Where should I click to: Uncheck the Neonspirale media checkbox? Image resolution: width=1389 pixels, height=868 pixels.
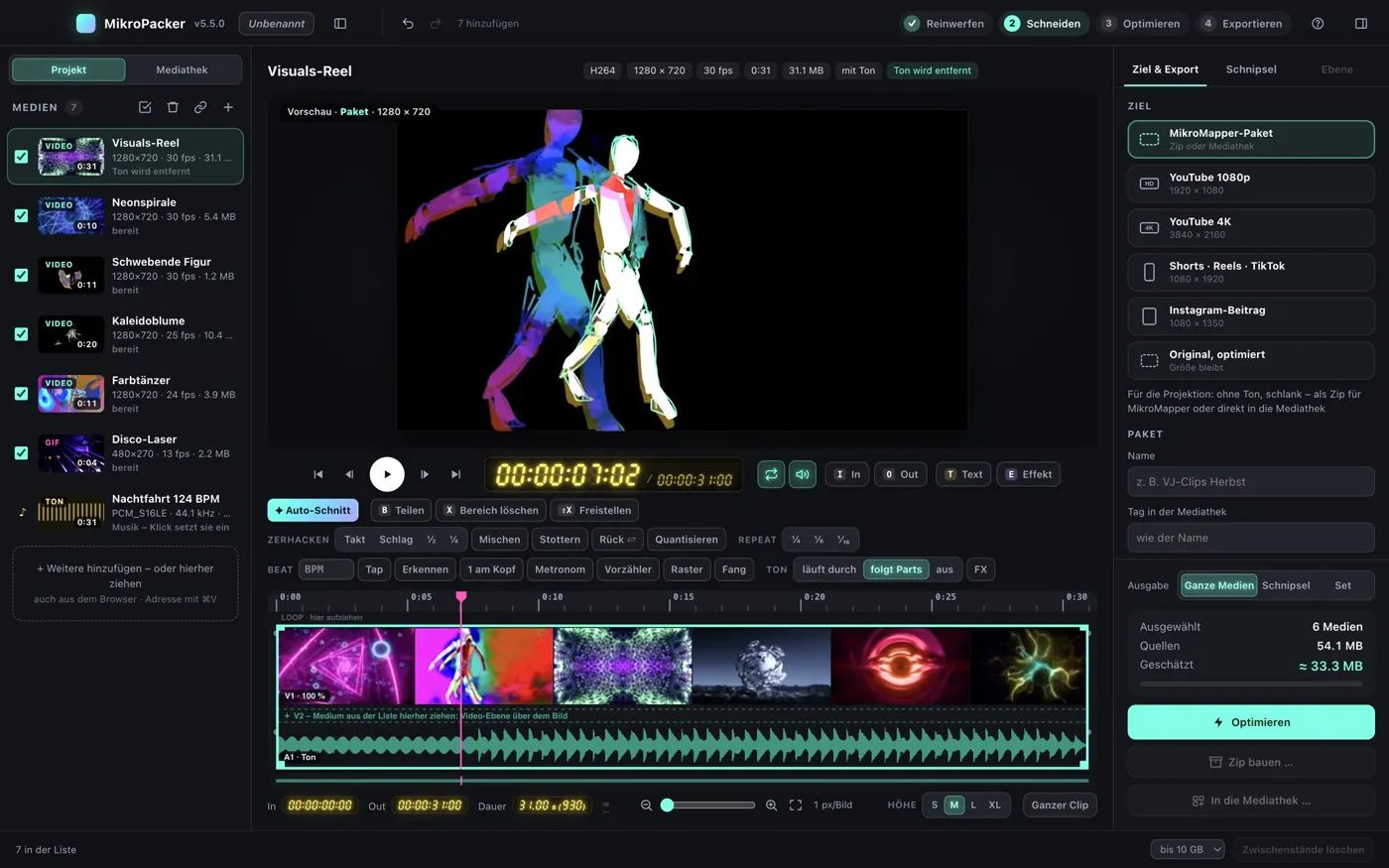(21, 215)
